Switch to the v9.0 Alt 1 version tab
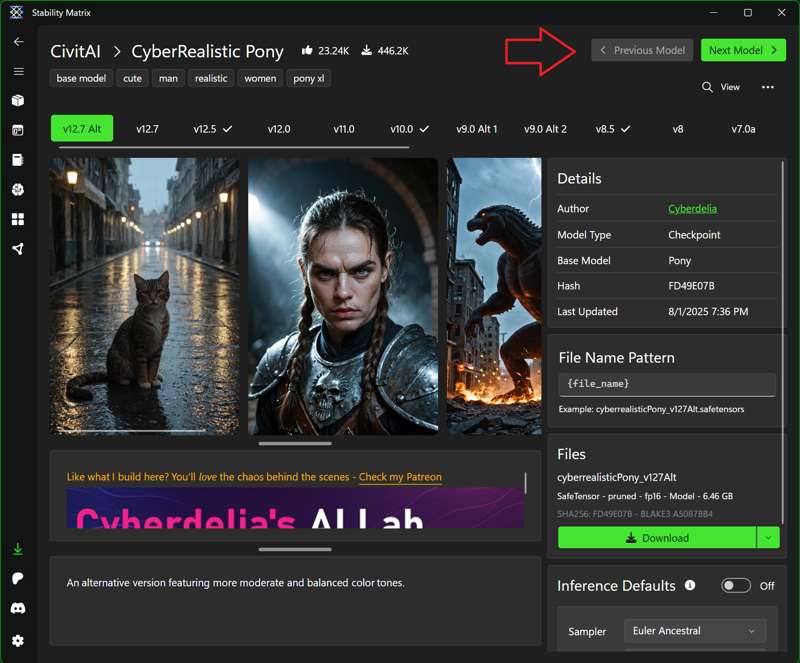This screenshot has height=663, width=800. 477,129
